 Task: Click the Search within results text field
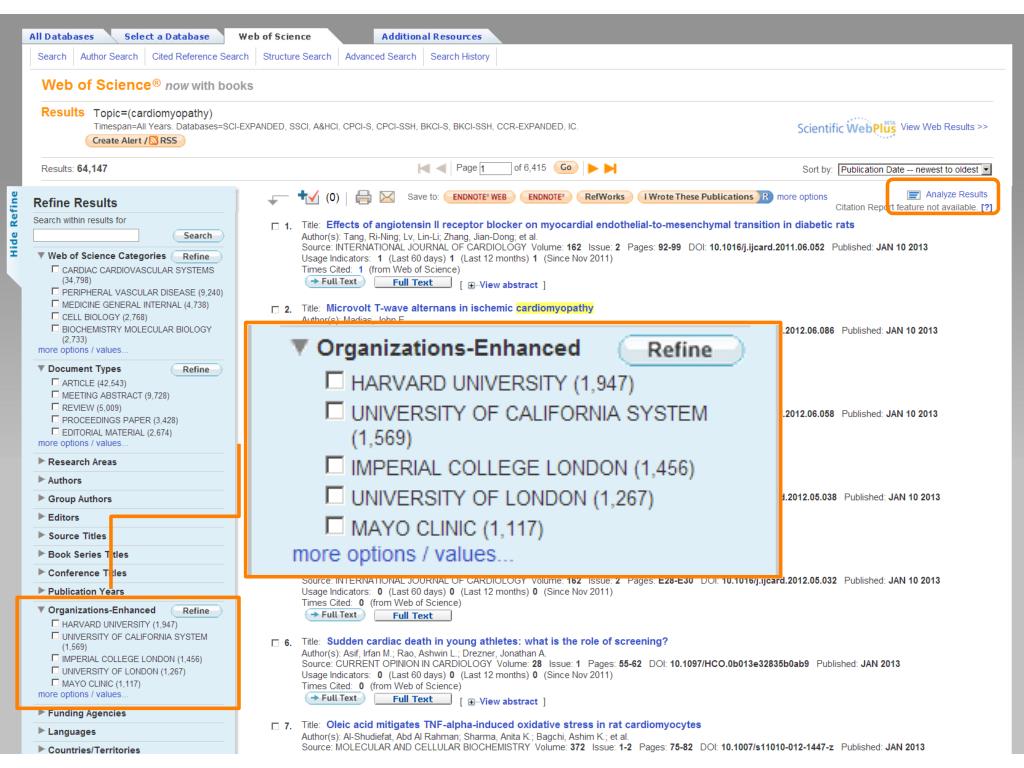[x=86, y=235]
